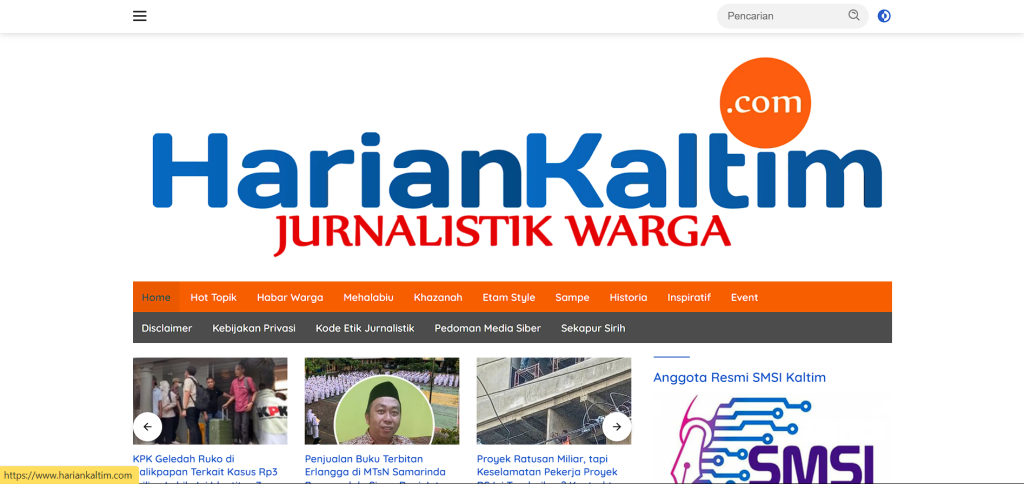Open the Home menu item
Screen dimensions: 1024x484
(156, 297)
